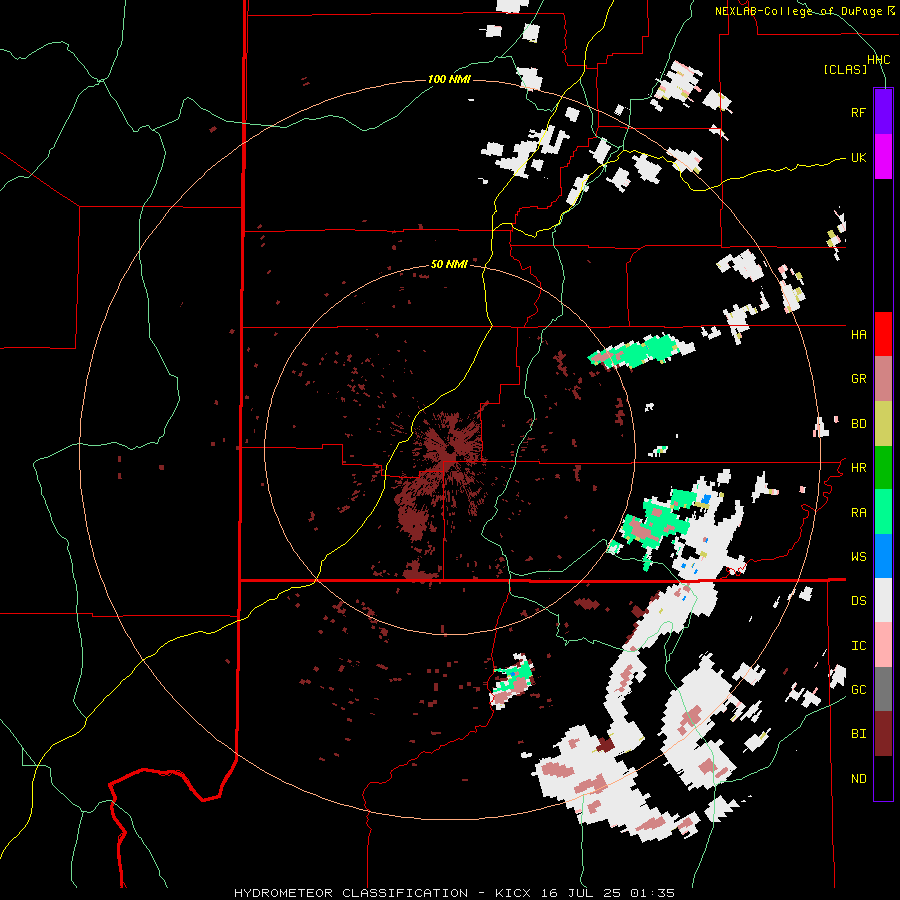Click the [CLAS] legend header
This screenshot has height=900, width=900.
[x=845, y=69]
